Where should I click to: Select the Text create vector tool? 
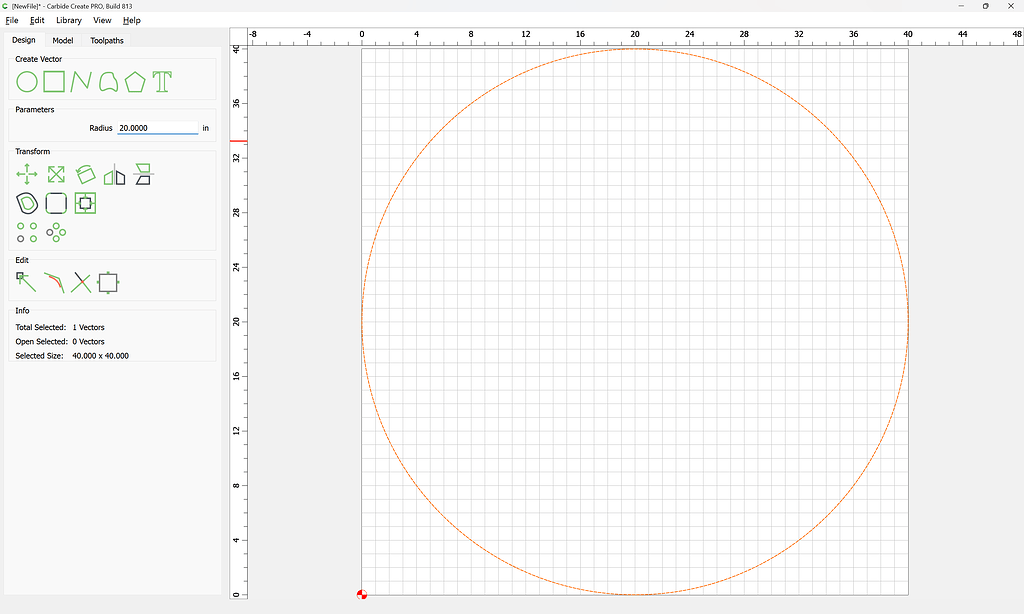point(162,82)
